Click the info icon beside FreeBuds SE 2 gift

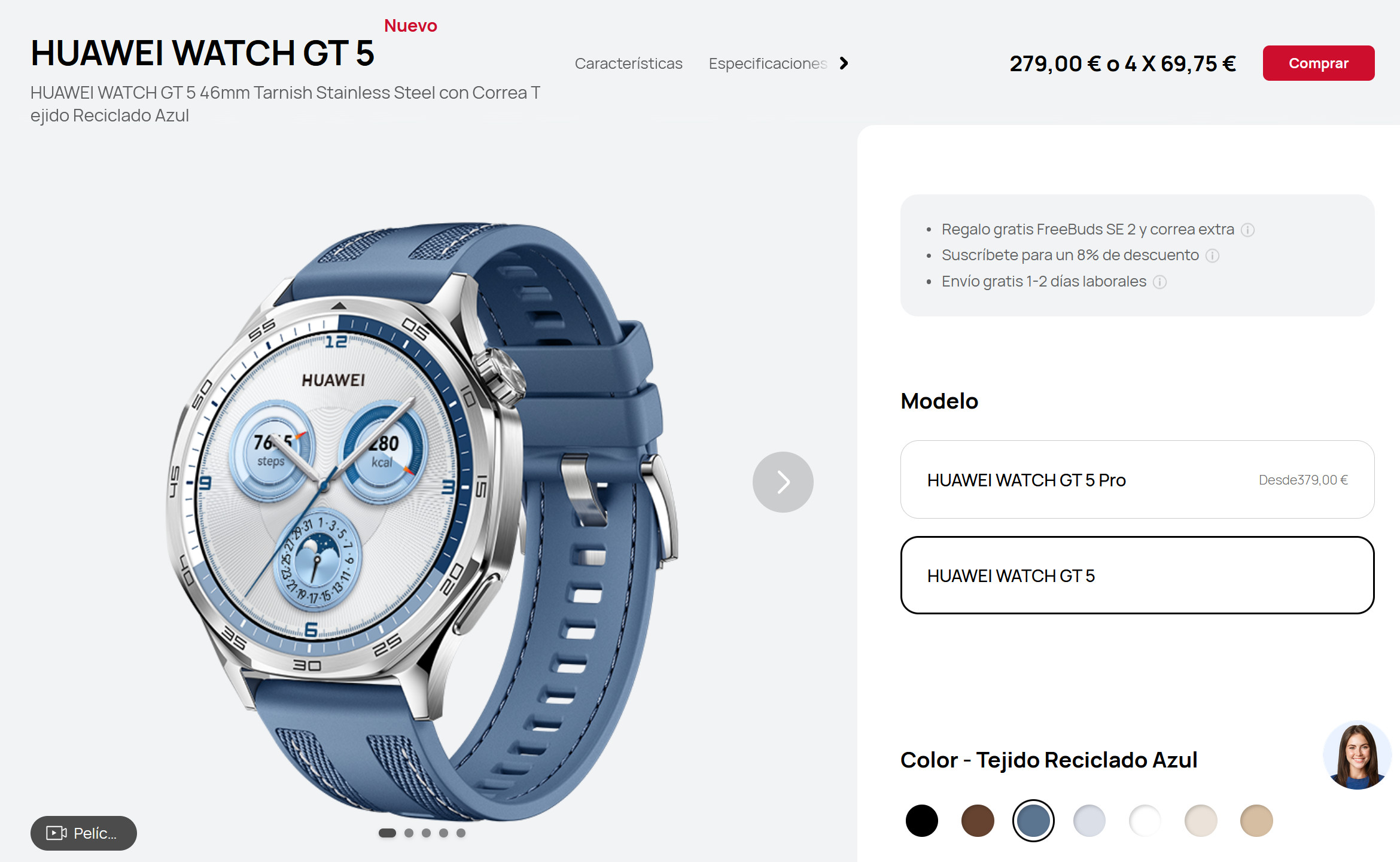click(x=1247, y=230)
